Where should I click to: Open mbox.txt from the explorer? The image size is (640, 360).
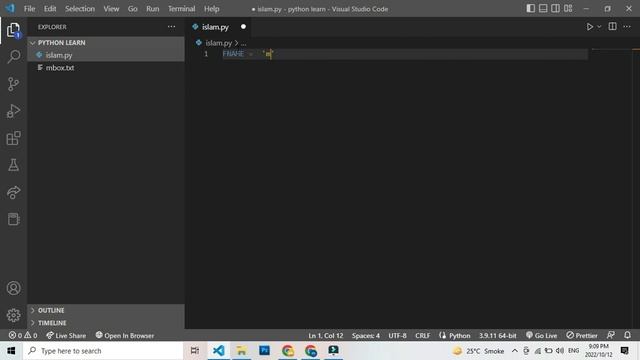click(106, 68)
